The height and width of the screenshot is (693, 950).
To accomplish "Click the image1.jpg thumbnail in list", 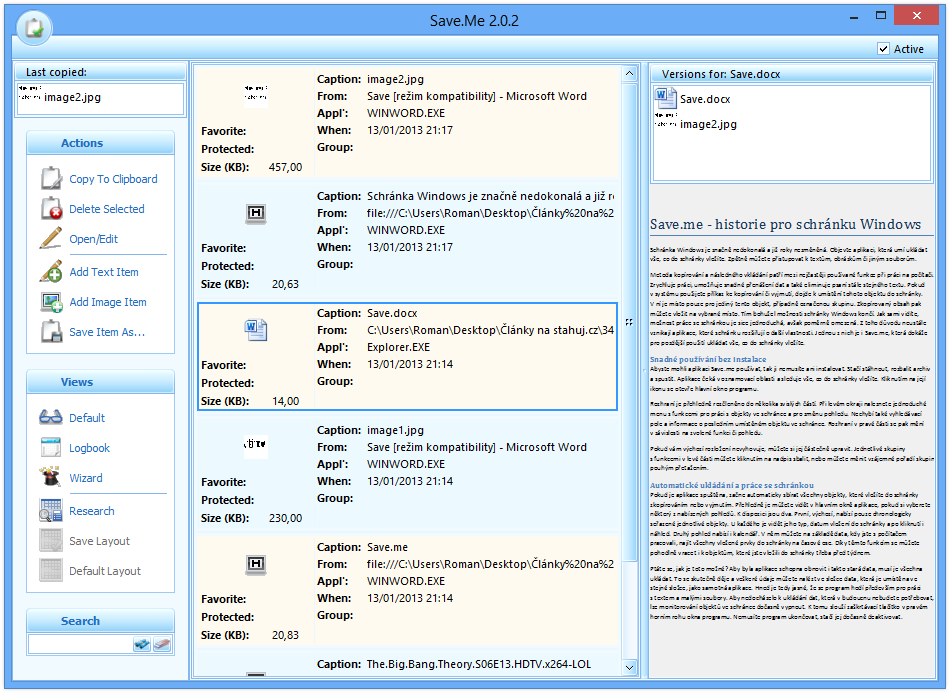I will (256, 446).
